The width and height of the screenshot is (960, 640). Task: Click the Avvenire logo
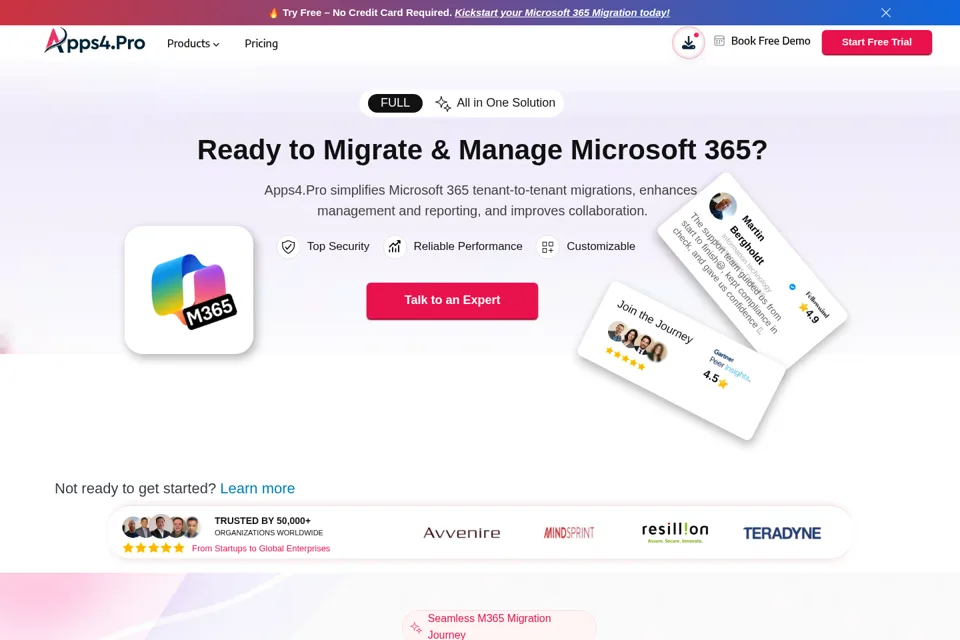point(462,533)
